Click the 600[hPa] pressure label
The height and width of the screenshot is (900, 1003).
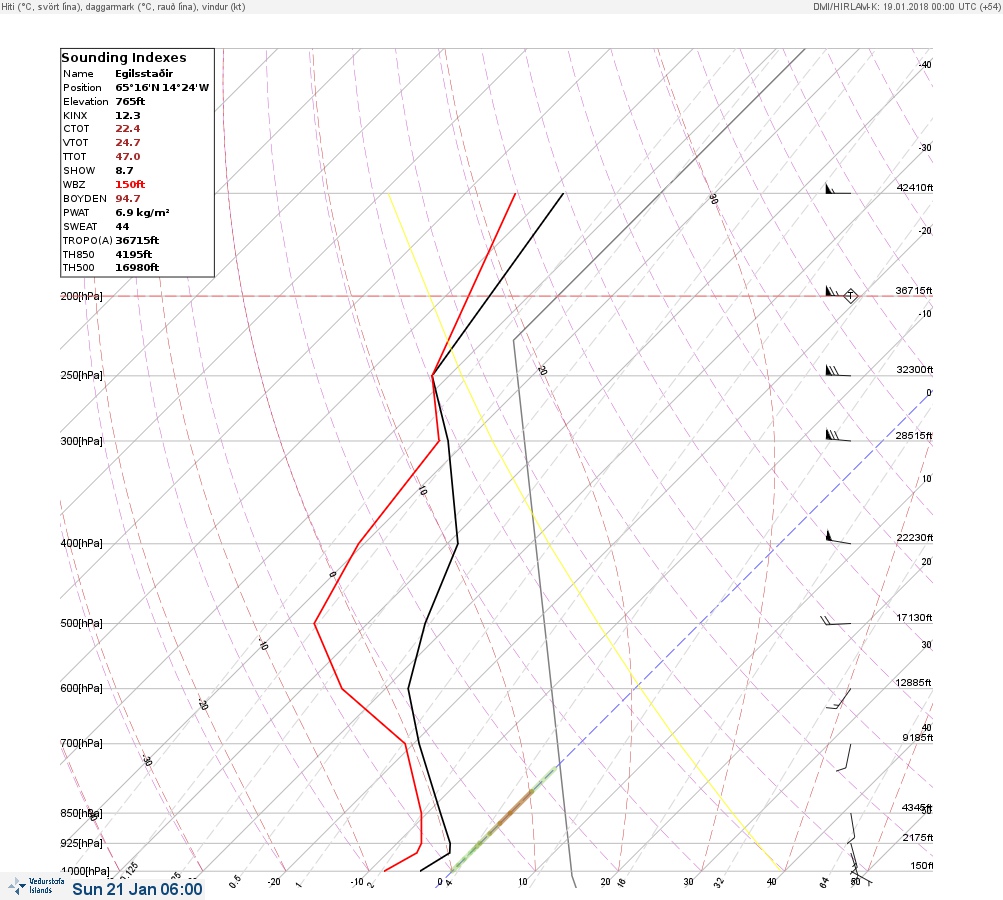pos(81,689)
